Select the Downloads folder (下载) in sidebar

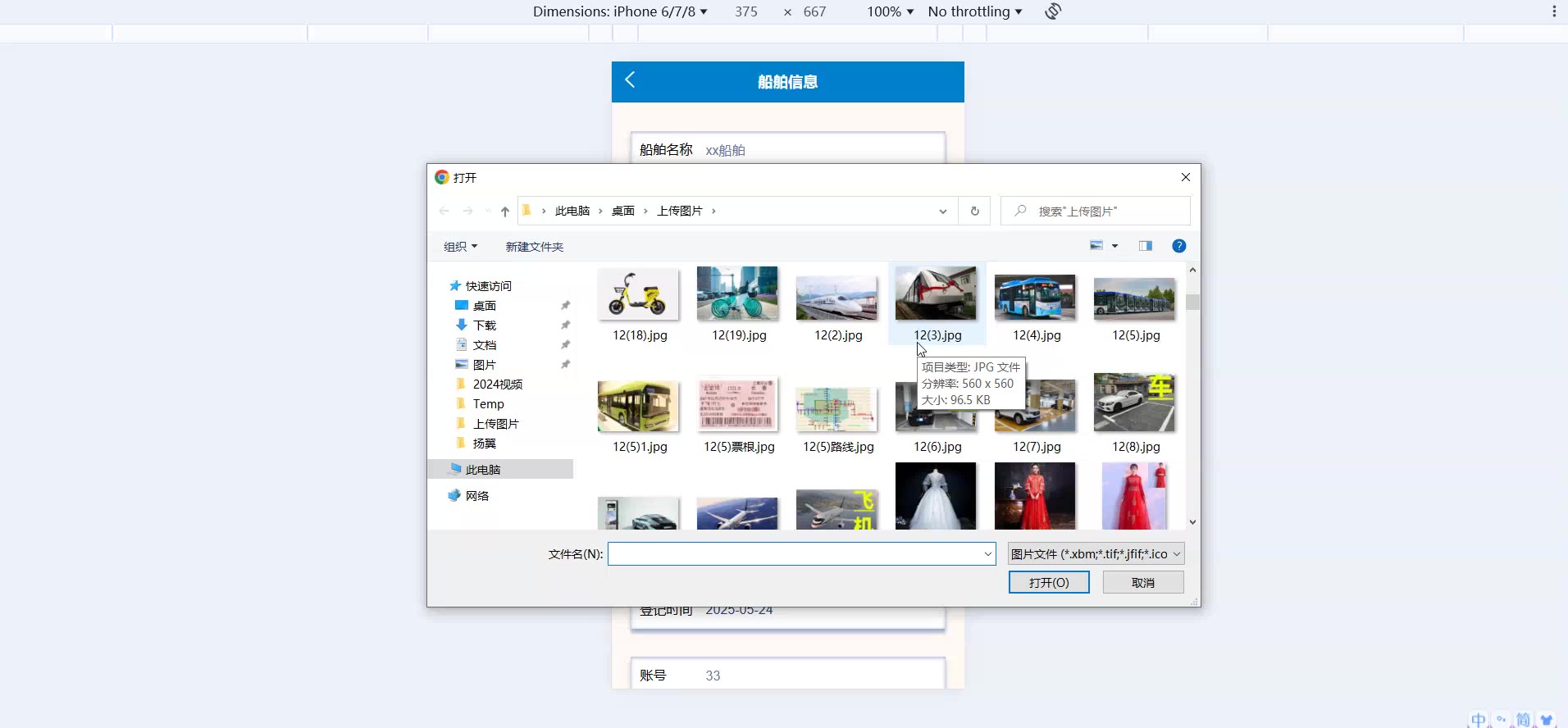coord(485,325)
